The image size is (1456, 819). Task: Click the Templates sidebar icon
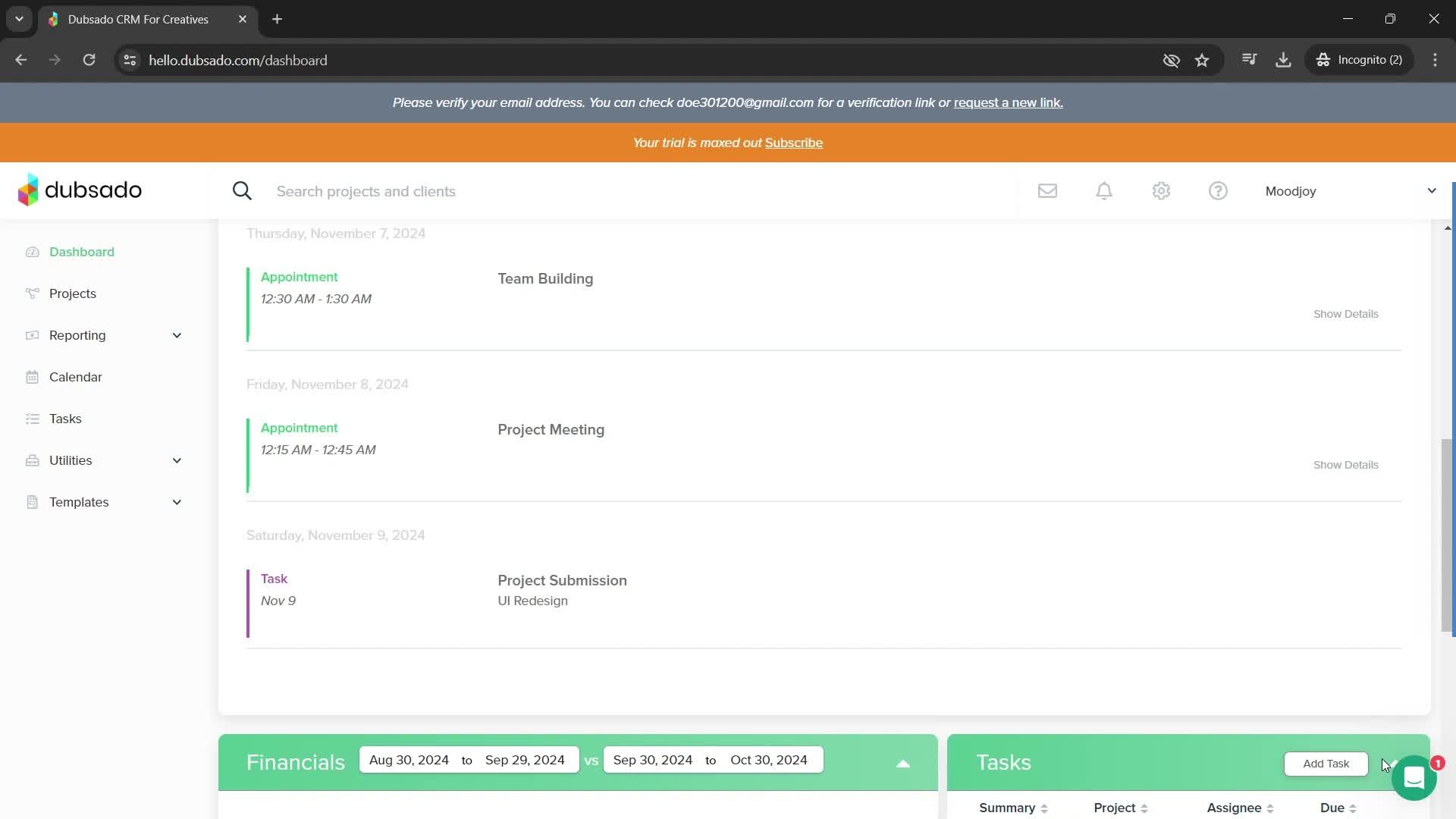point(32,502)
